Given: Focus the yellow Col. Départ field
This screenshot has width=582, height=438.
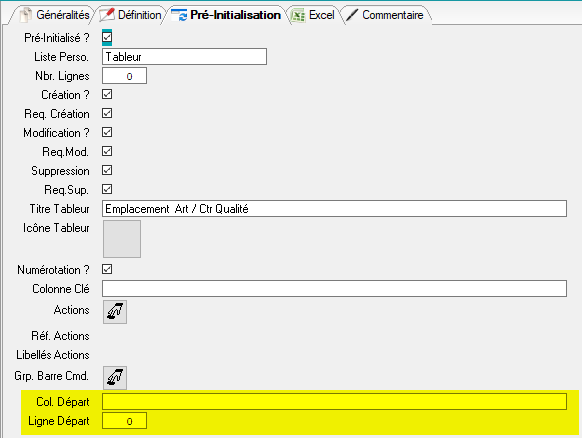Looking at the screenshot, I should pyautogui.click(x=334, y=402).
